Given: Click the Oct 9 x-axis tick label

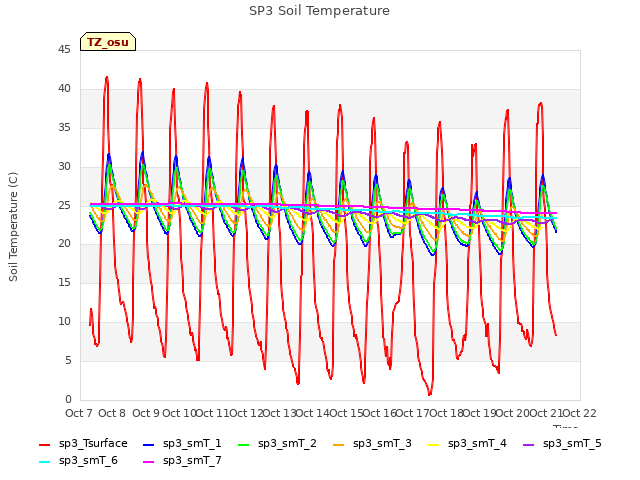Looking at the screenshot, I should point(146,413).
